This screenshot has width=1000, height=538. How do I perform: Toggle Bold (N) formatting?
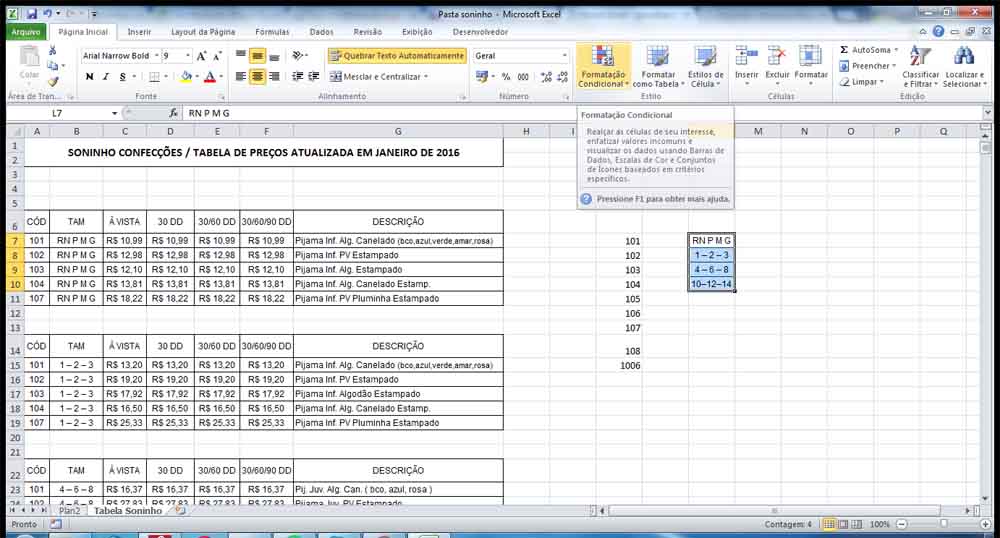click(x=89, y=76)
